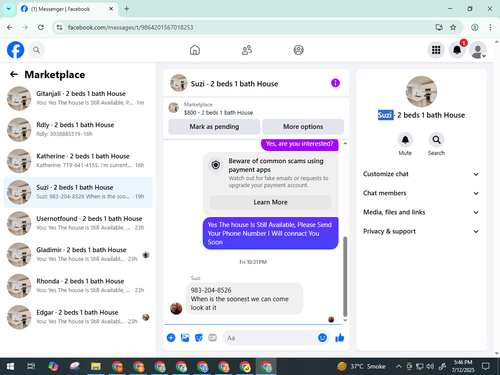Click the purple conversation information icon

click(335, 83)
